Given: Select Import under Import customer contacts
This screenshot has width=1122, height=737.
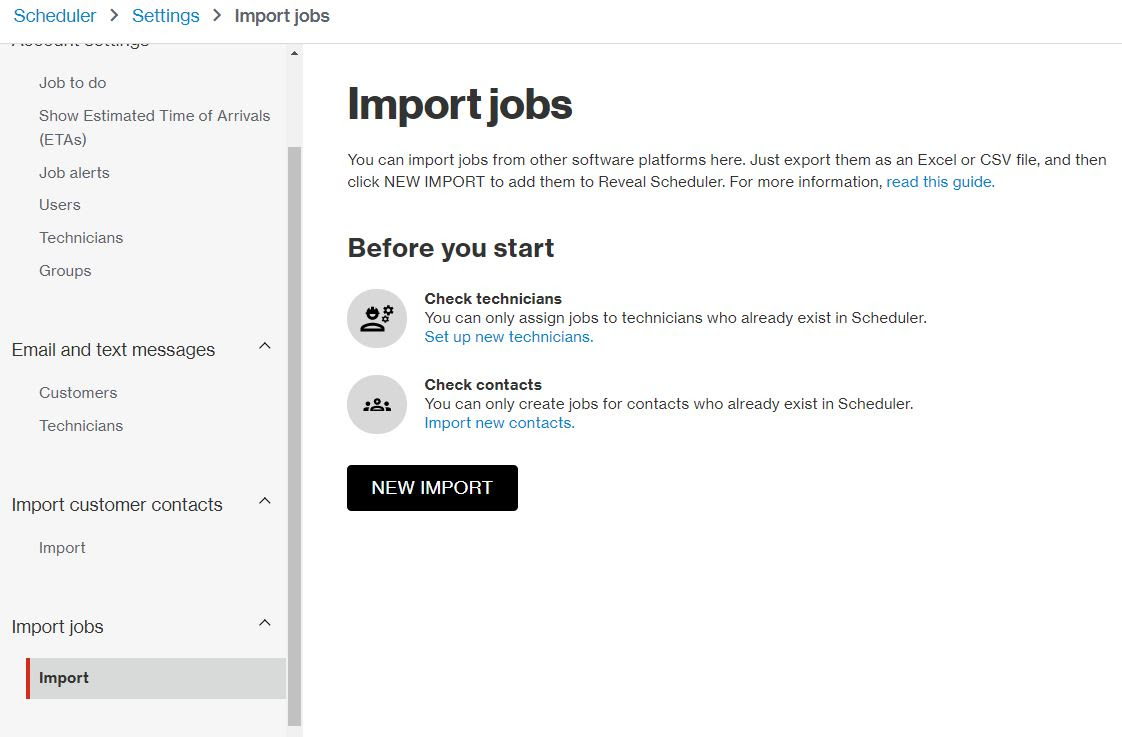Looking at the screenshot, I should point(62,548).
